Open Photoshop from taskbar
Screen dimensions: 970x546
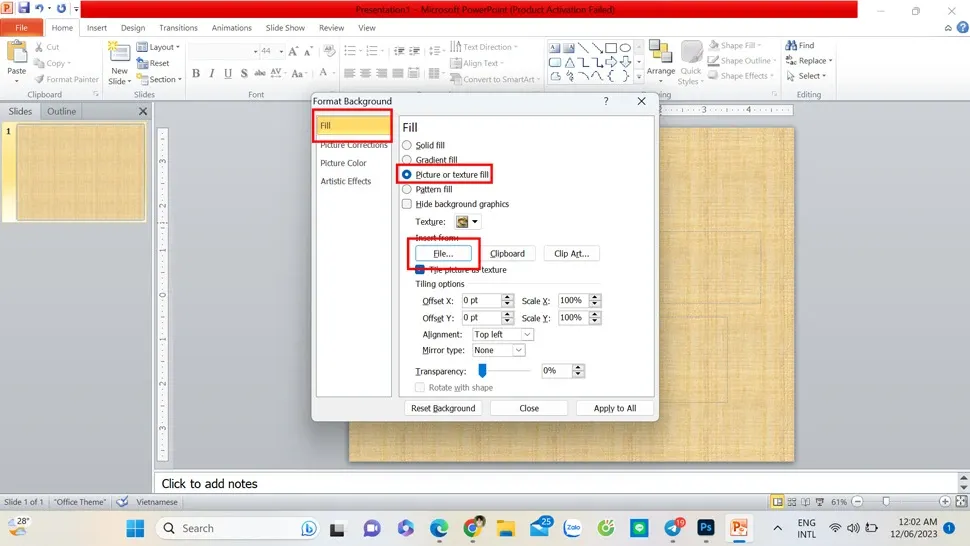[706, 527]
